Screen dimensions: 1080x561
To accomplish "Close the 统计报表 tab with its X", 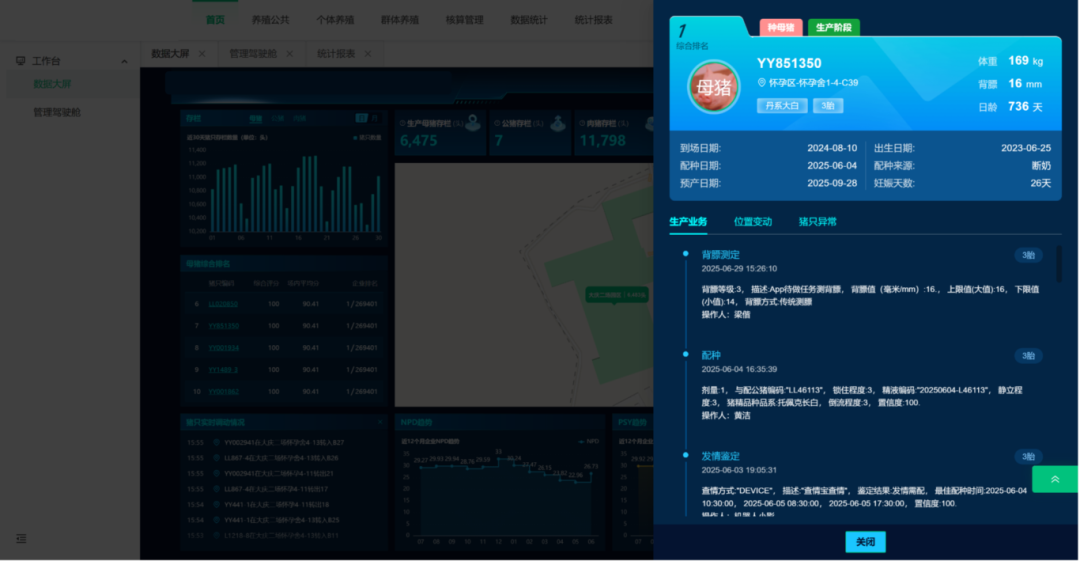I will tap(368, 54).
